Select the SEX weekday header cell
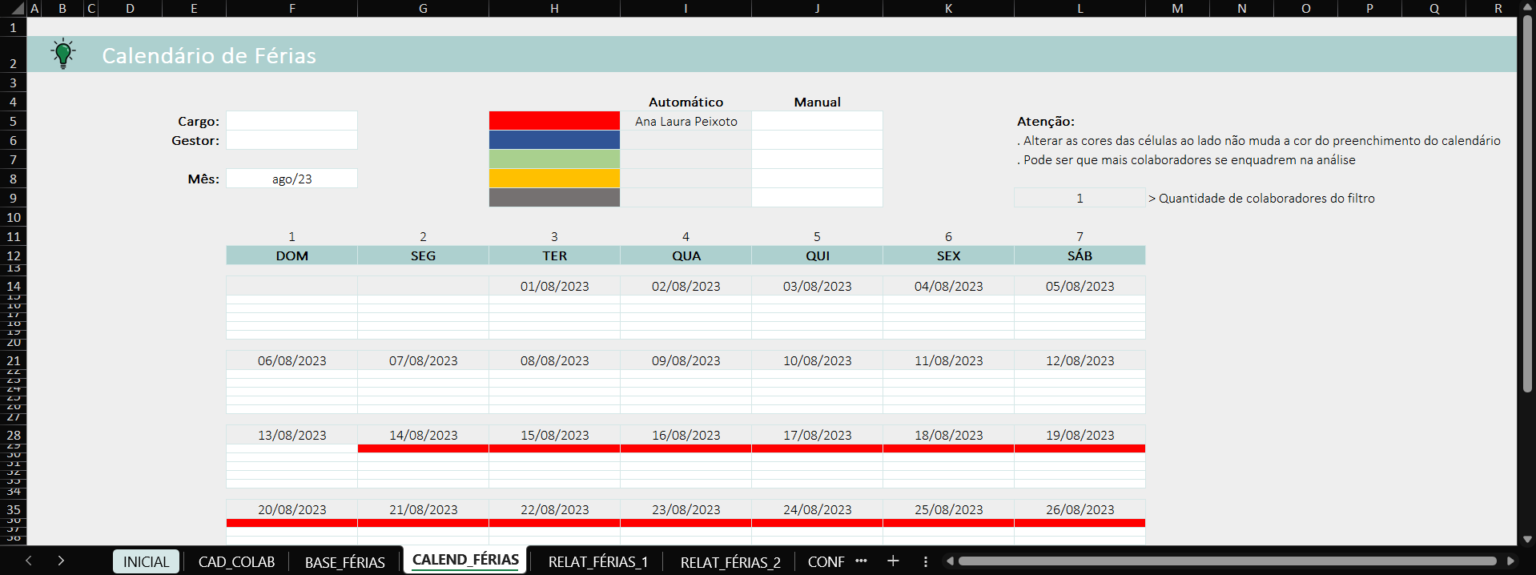Screen dimensions: 1536x575 click(948, 255)
